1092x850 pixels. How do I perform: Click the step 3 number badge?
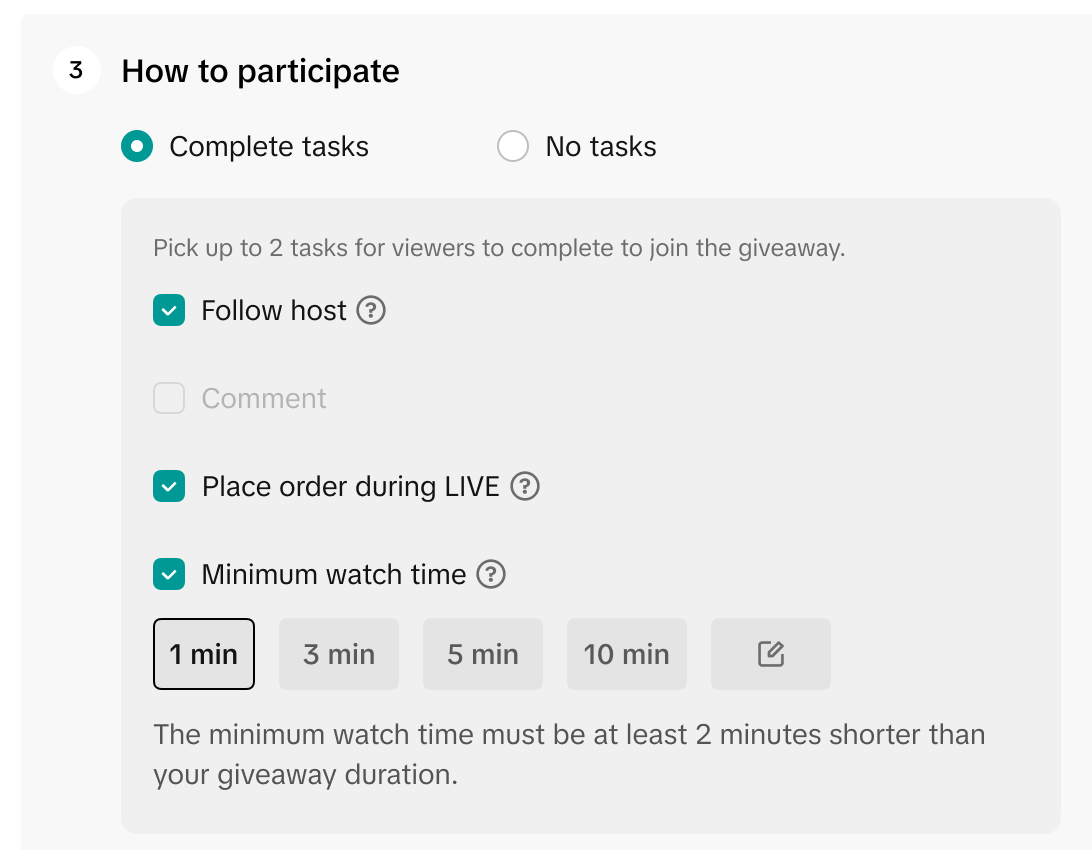click(x=77, y=71)
